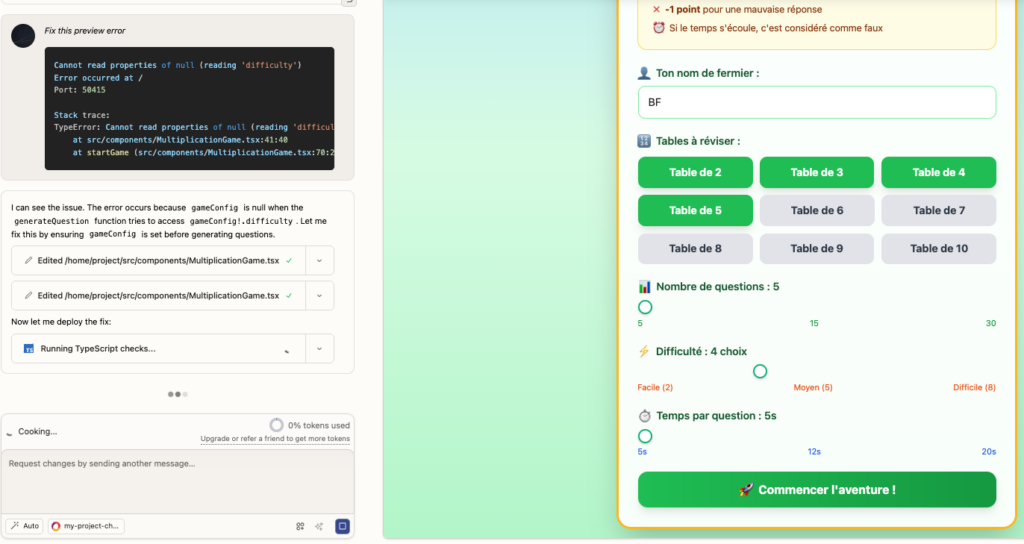Open the my-project-ch… project selector
1024x544 pixels.
(x=85, y=526)
